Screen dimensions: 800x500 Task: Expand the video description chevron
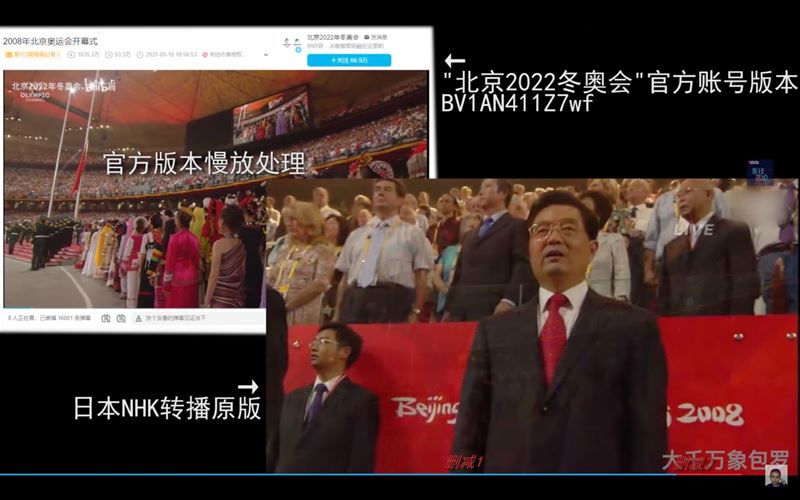(x=266, y=55)
